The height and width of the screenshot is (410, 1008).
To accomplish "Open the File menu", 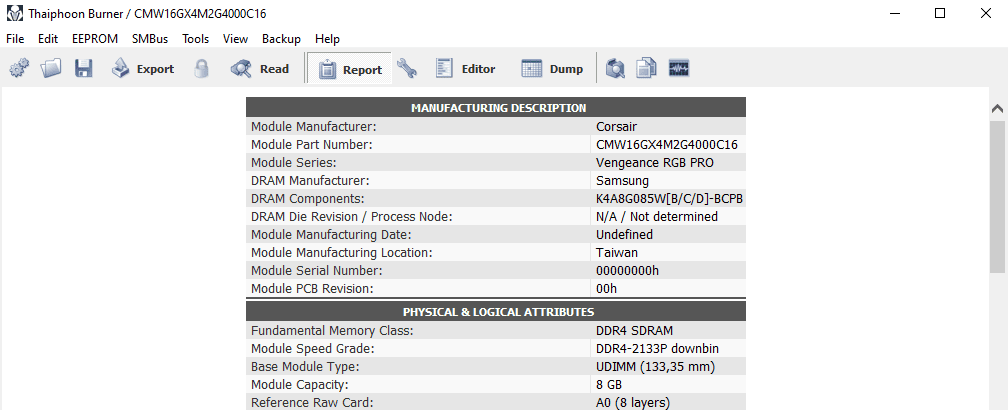I will 15,39.
